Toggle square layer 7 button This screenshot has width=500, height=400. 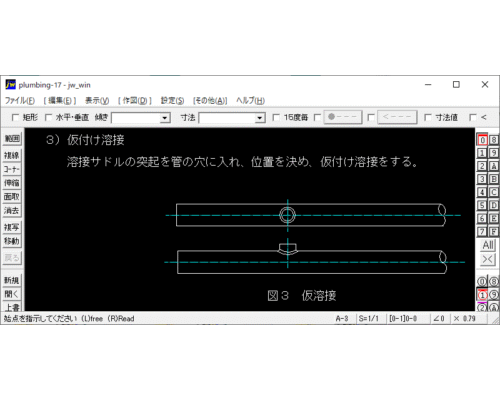[482, 231]
